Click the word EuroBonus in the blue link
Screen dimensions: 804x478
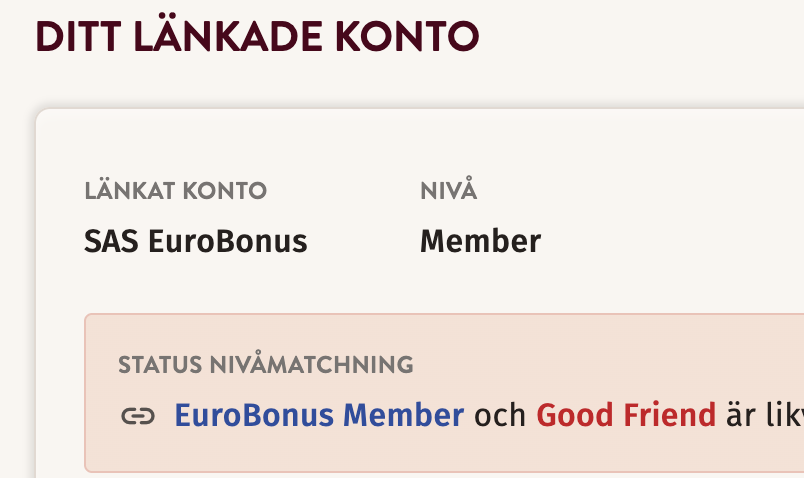click(254, 415)
